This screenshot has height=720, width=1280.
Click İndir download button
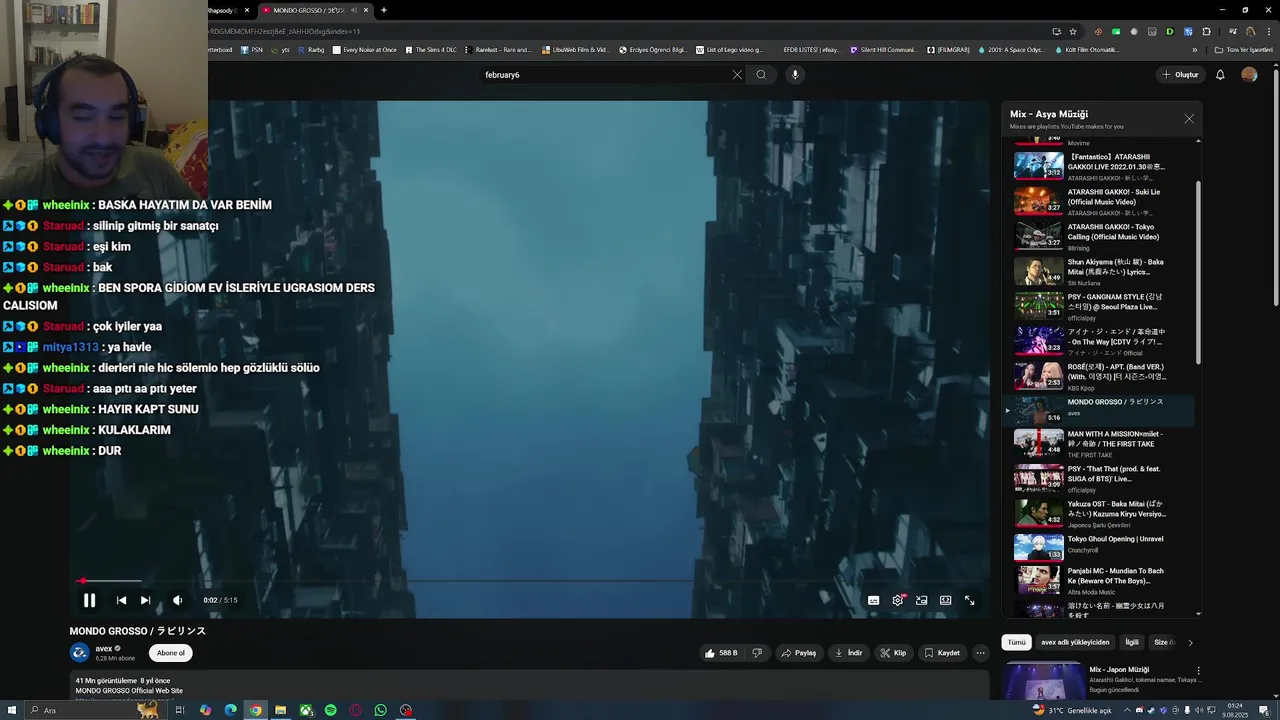click(848, 653)
